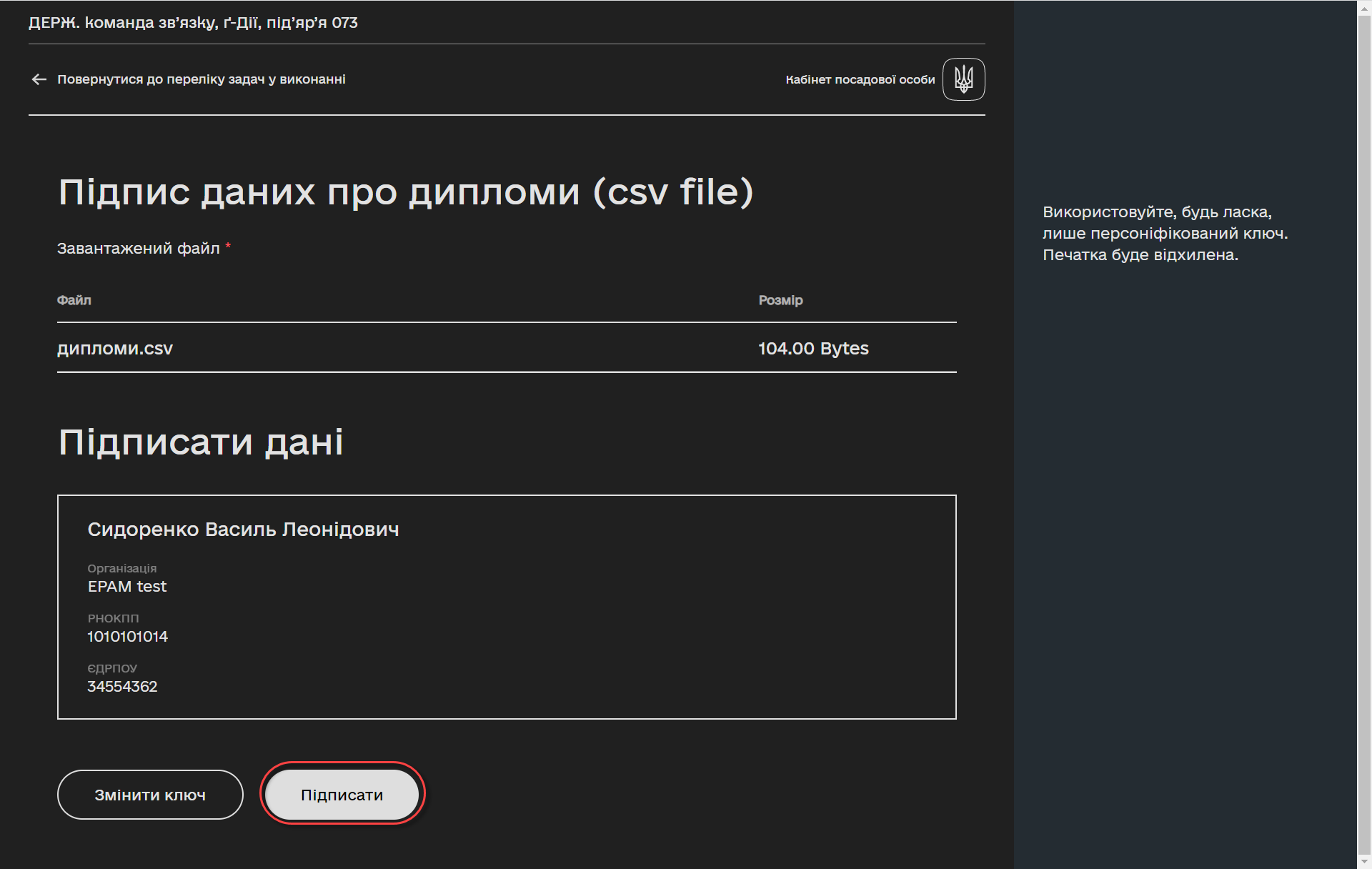Screen dimensions: 1372x869
Task: Open the дипломи.csv file entry
Action: click(x=115, y=349)
